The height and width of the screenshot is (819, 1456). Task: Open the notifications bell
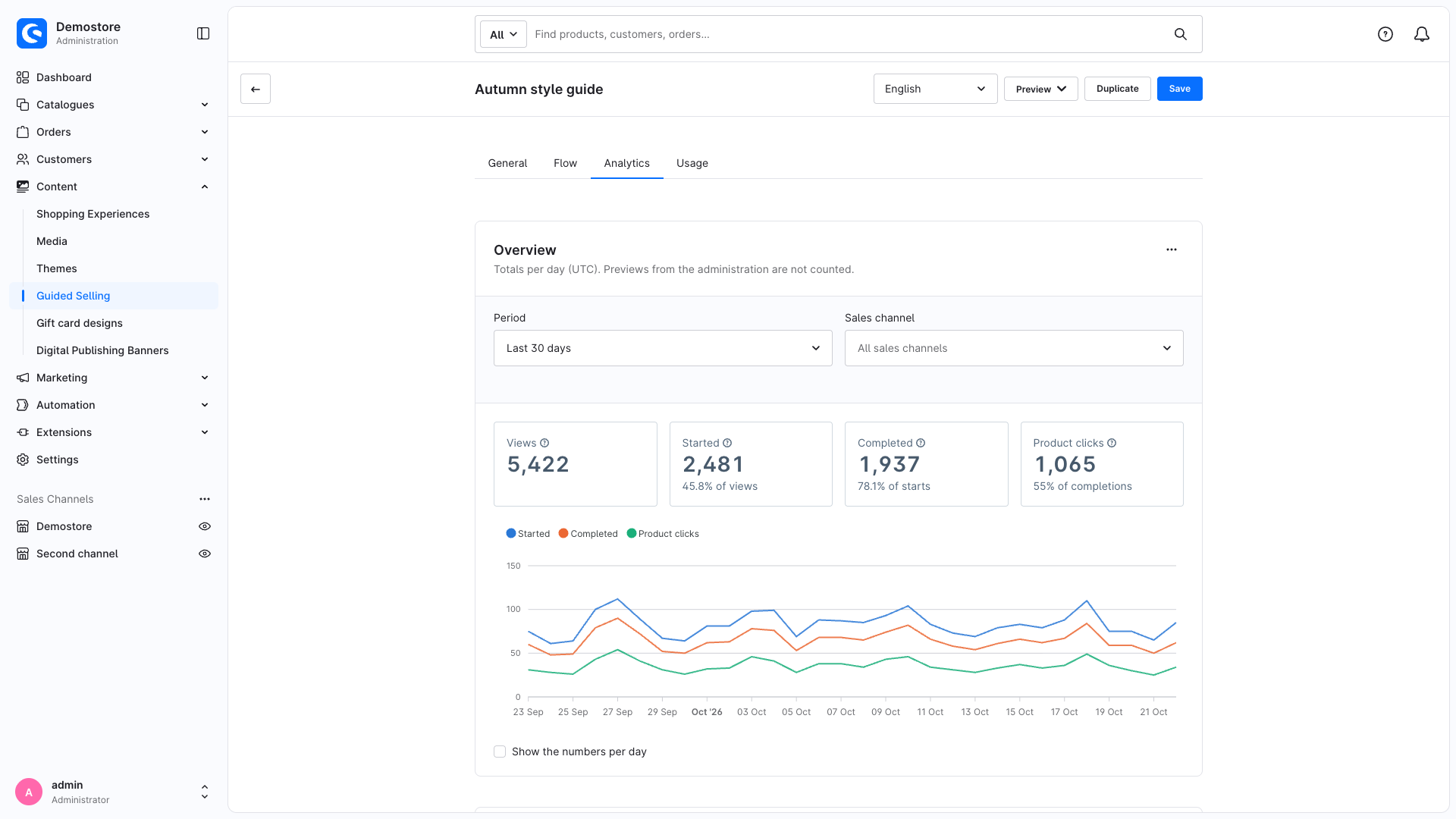(x=1422, y=34)
